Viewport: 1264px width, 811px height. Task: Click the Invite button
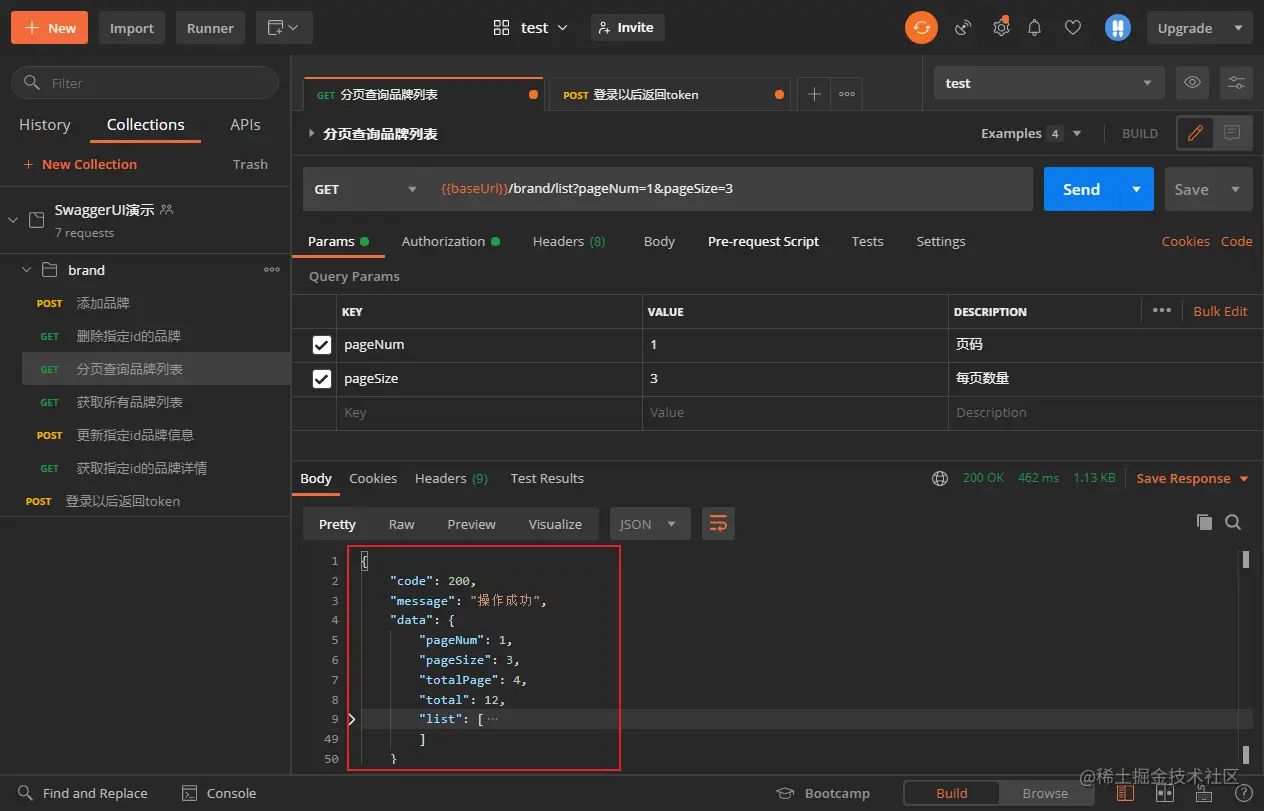627,28
